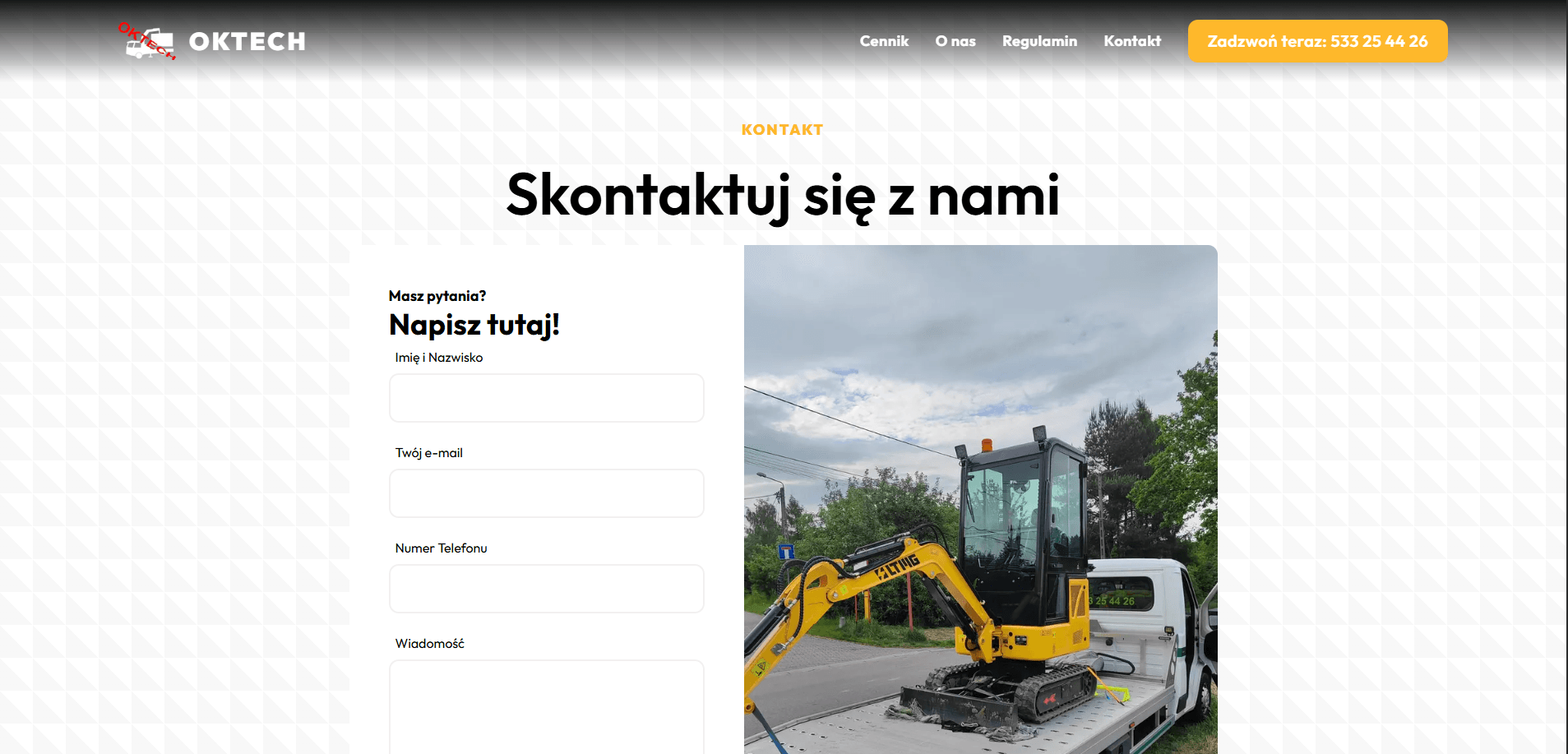Click the Wiadomość field label
This screenshot has width=1568, height=754.
coord(429,644)
